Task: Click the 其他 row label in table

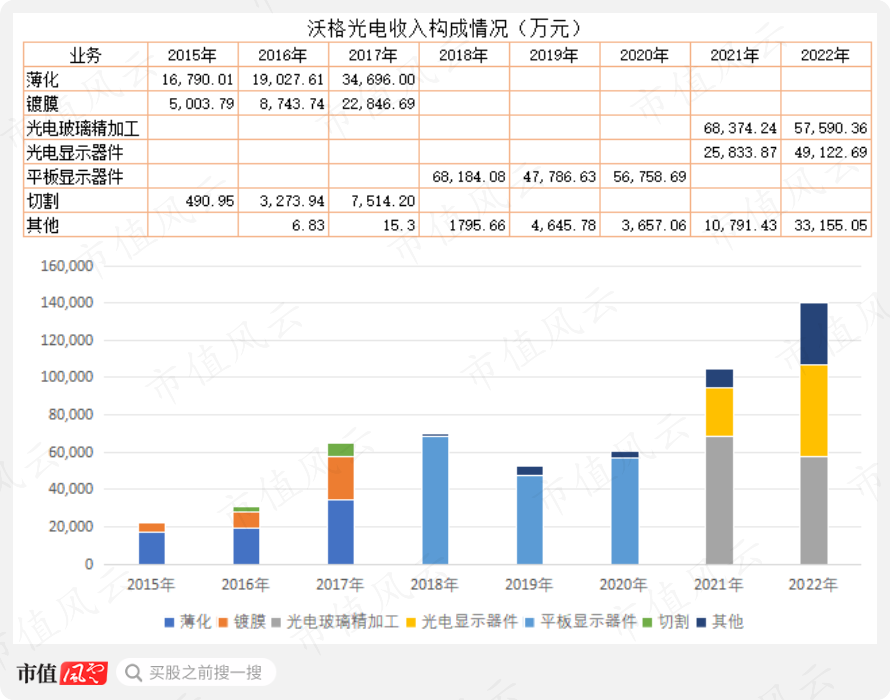Action: (42, 225)
